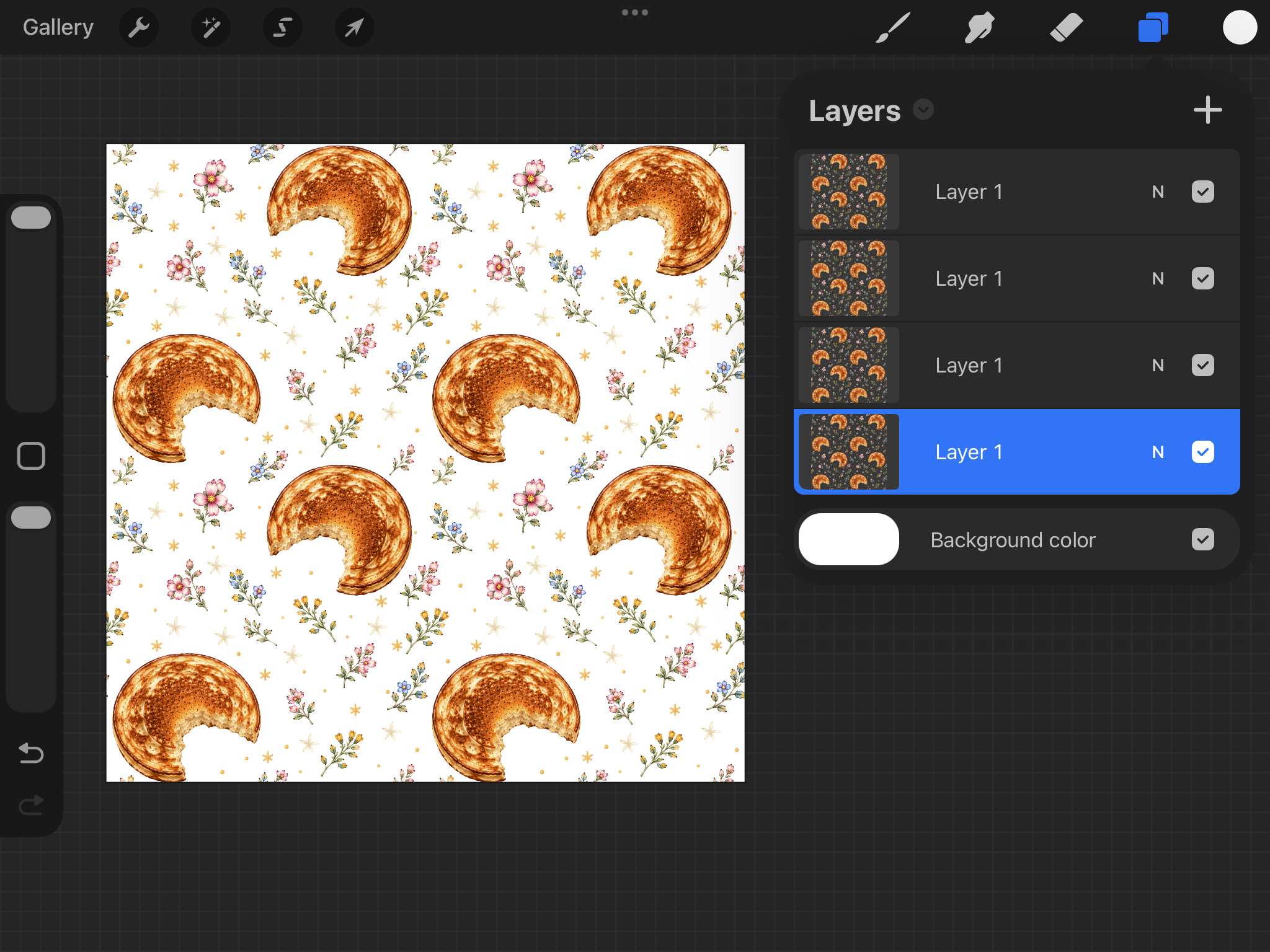Undo the last action
This screenshot has height=952, width=1270.
click(31, 753)
